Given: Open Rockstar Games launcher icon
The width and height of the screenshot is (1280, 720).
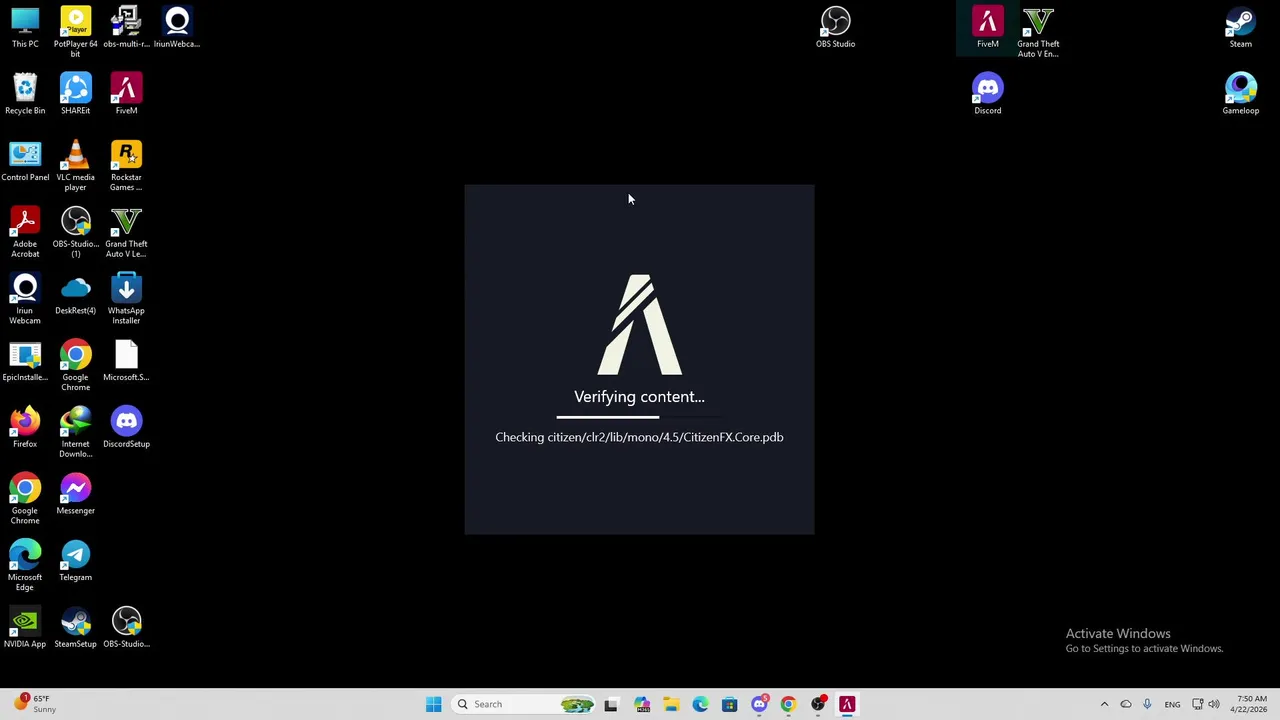Looking at the screenshot, I should point(126,165).
